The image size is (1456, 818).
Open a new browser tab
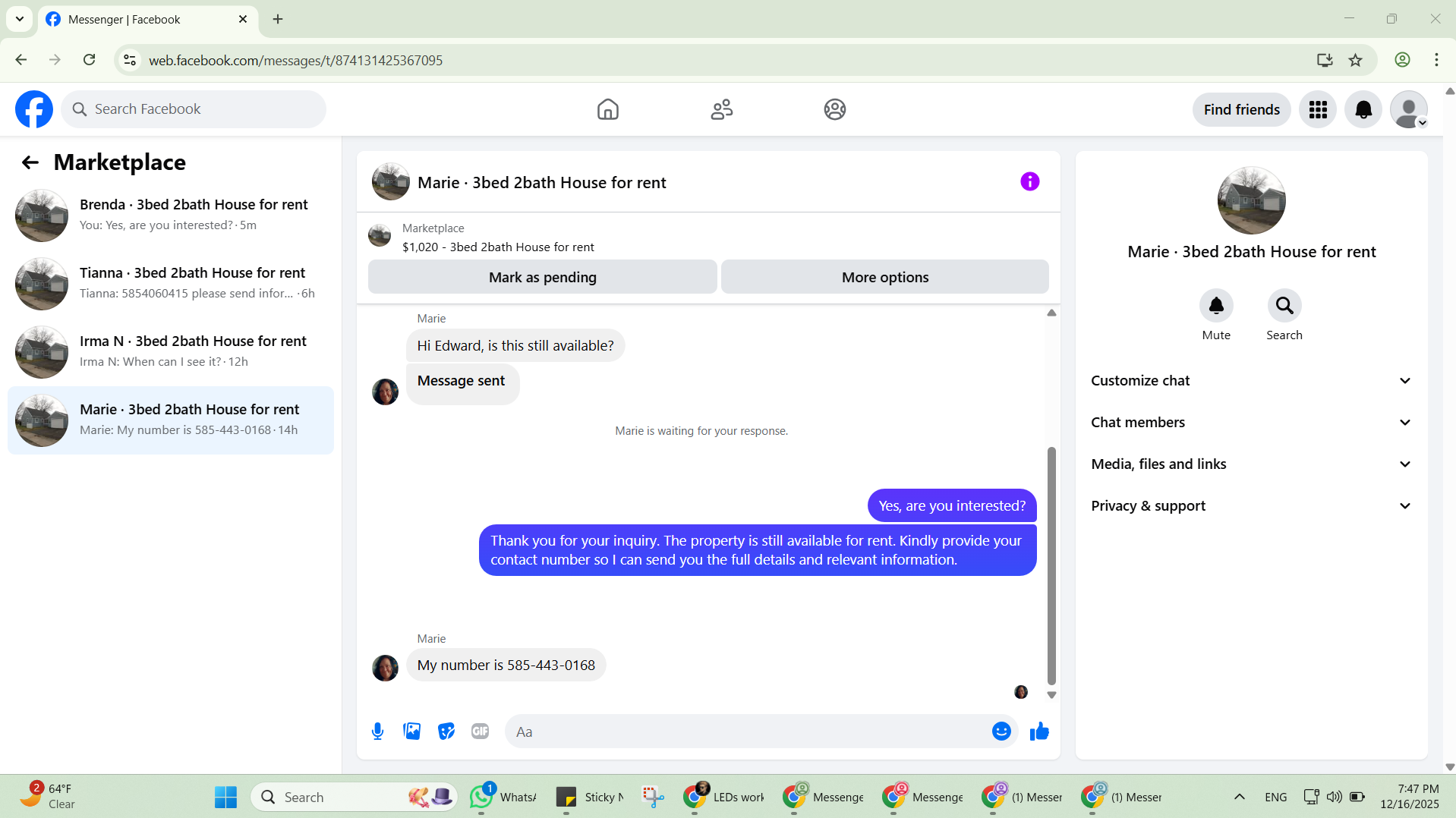click(x=278, y=19)
